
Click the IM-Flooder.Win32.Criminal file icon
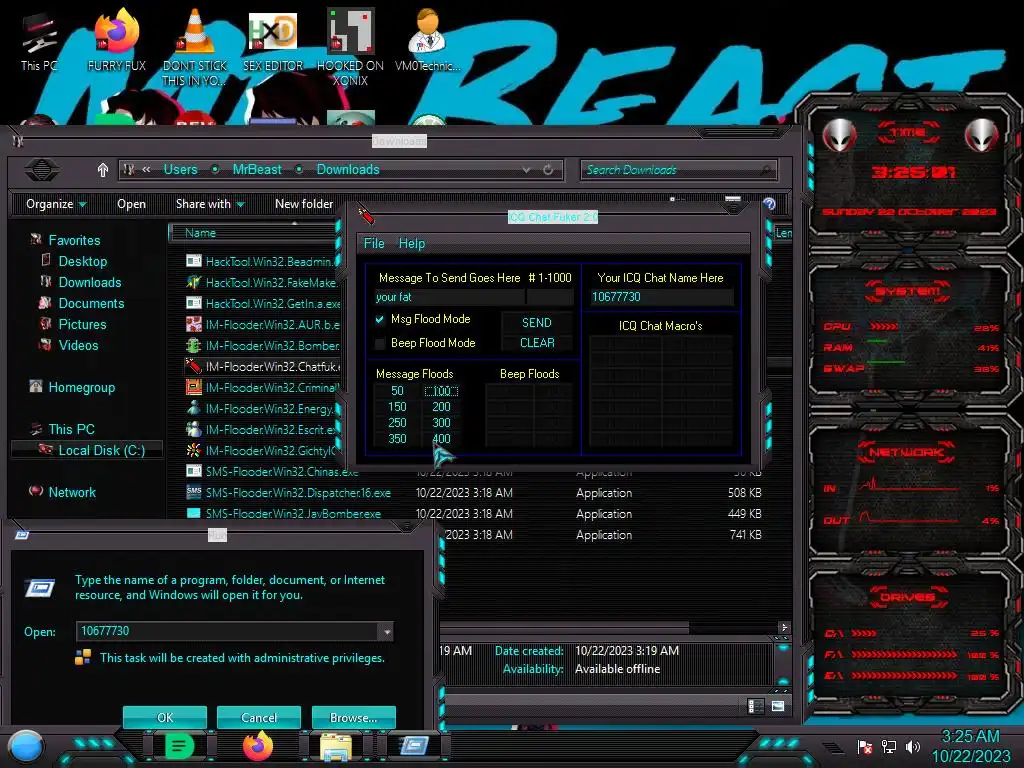(193, 387)
